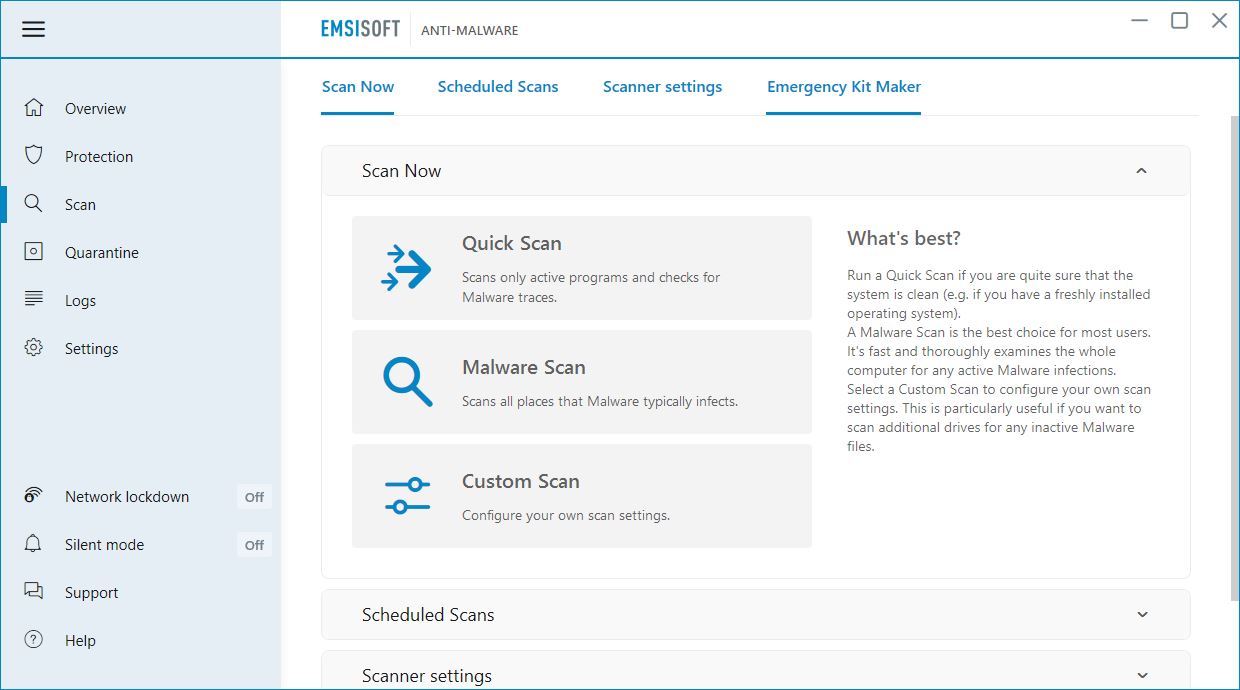Click the Network lockdown label

(x=127, y=497)
